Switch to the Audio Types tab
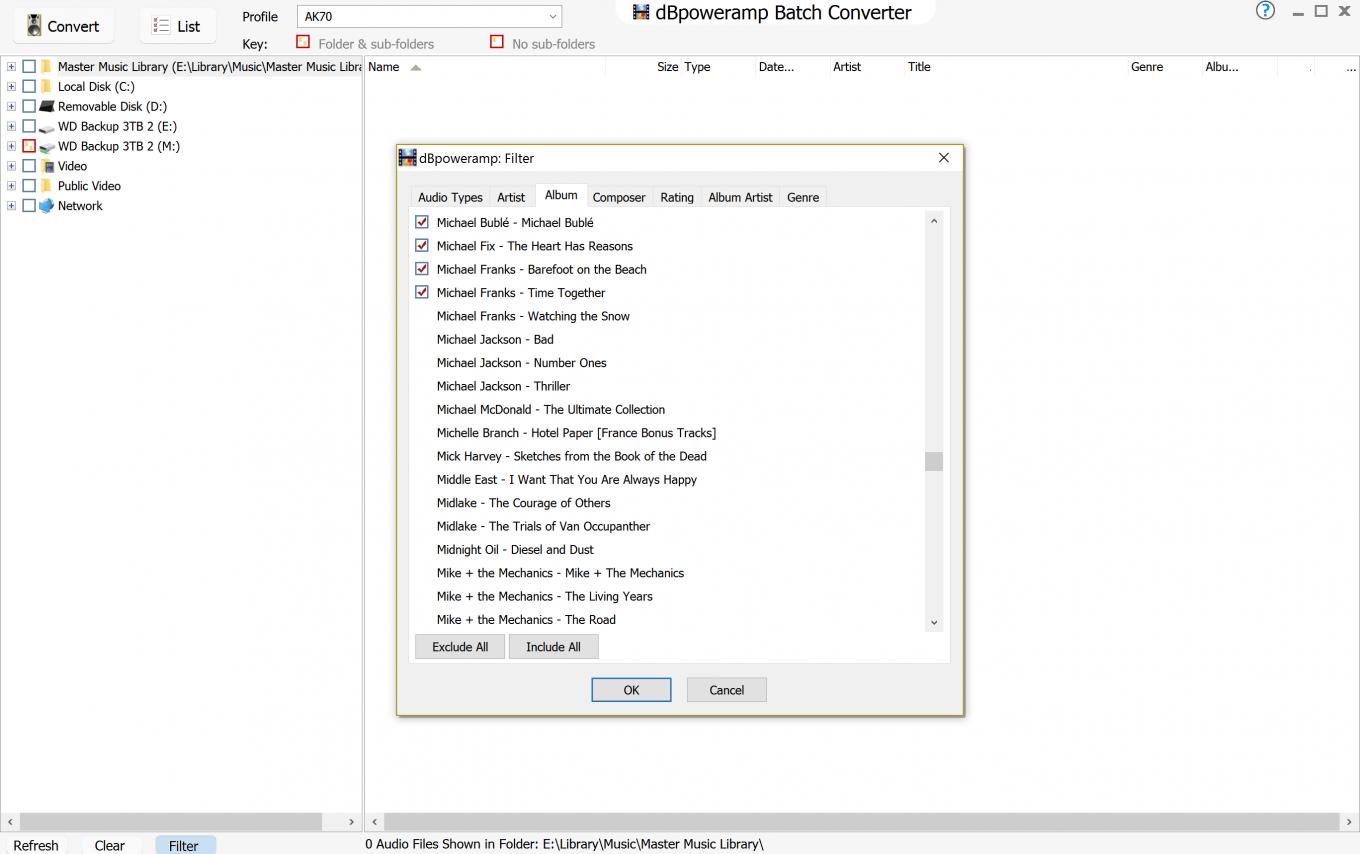Screen dimensions: 1360x854 click(x=450, y=197)
